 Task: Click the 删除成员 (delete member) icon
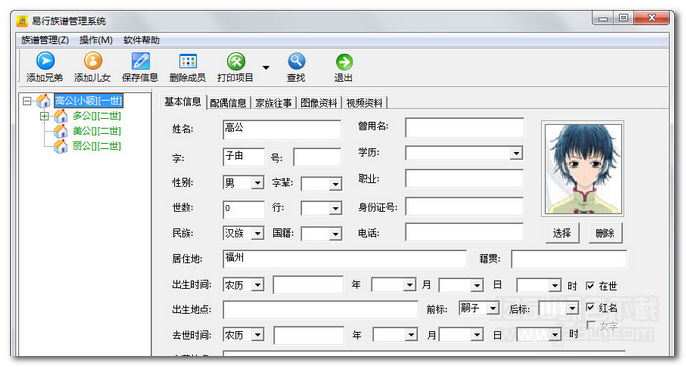pos(188,61)
